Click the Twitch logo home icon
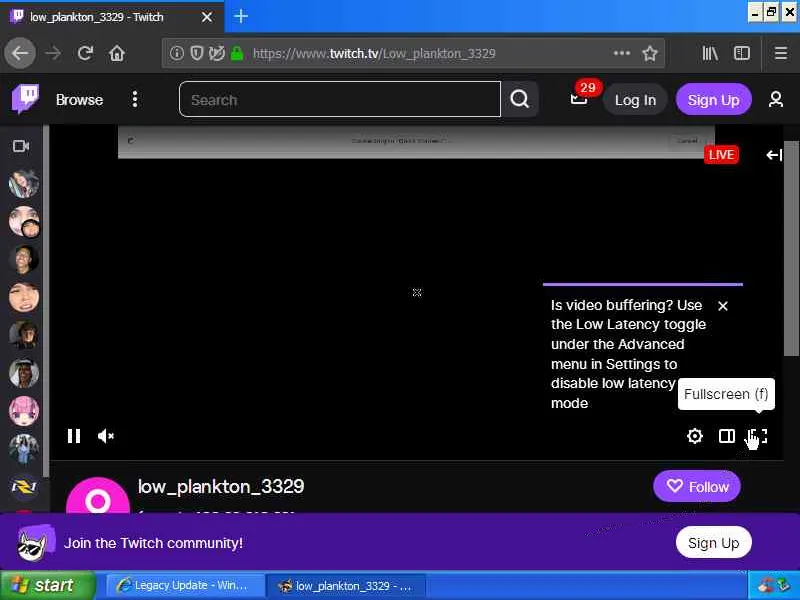The width and height of the screenshot is (800, 600). coord(25,99)
